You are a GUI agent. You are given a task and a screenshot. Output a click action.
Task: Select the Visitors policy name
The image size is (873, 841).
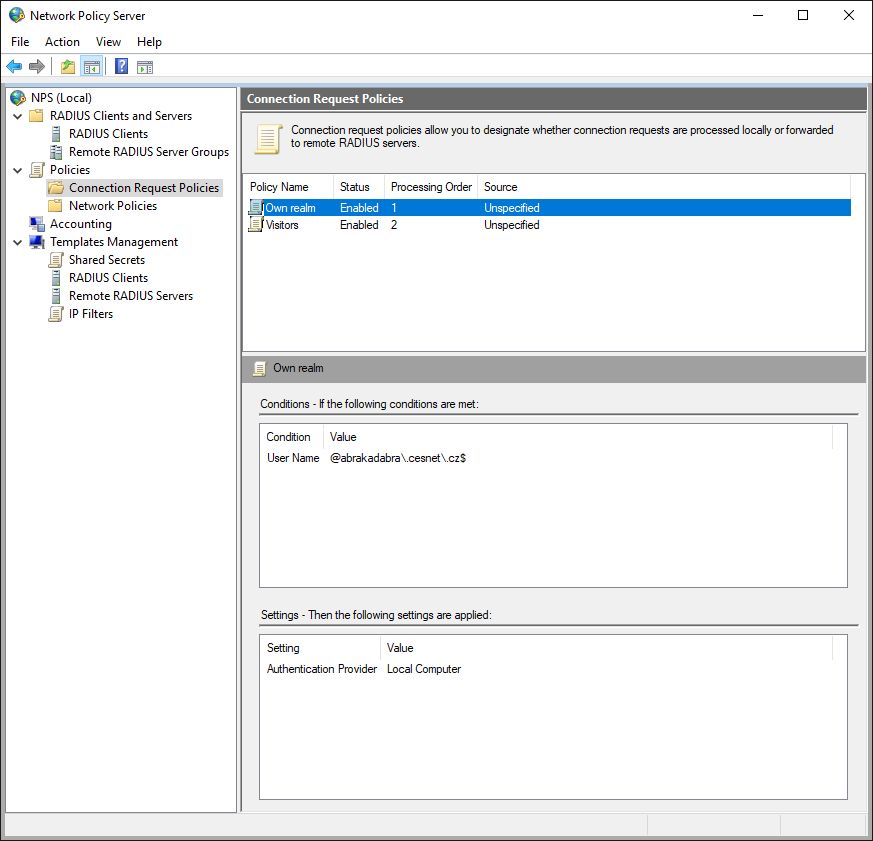click(282, 225)
